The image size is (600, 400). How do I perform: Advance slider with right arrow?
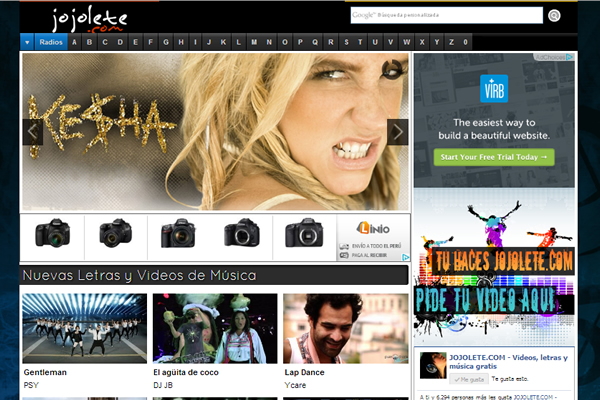point(397,132)
